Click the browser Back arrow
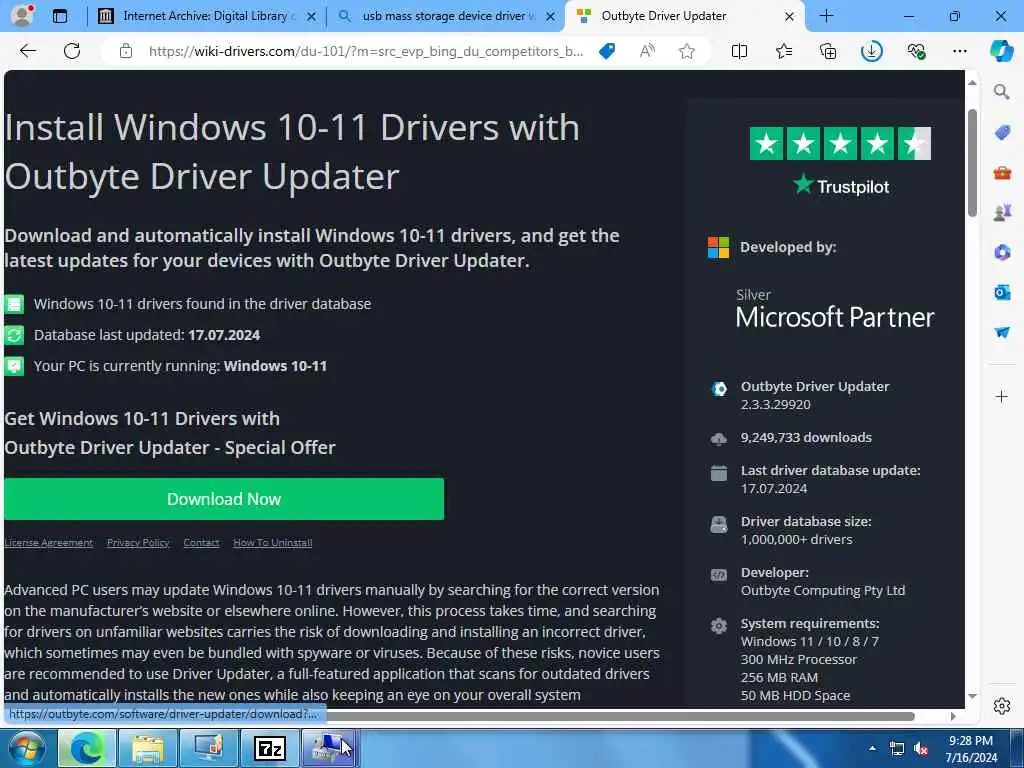Viewport: 1024px width, 768px height. click(27, 51)
